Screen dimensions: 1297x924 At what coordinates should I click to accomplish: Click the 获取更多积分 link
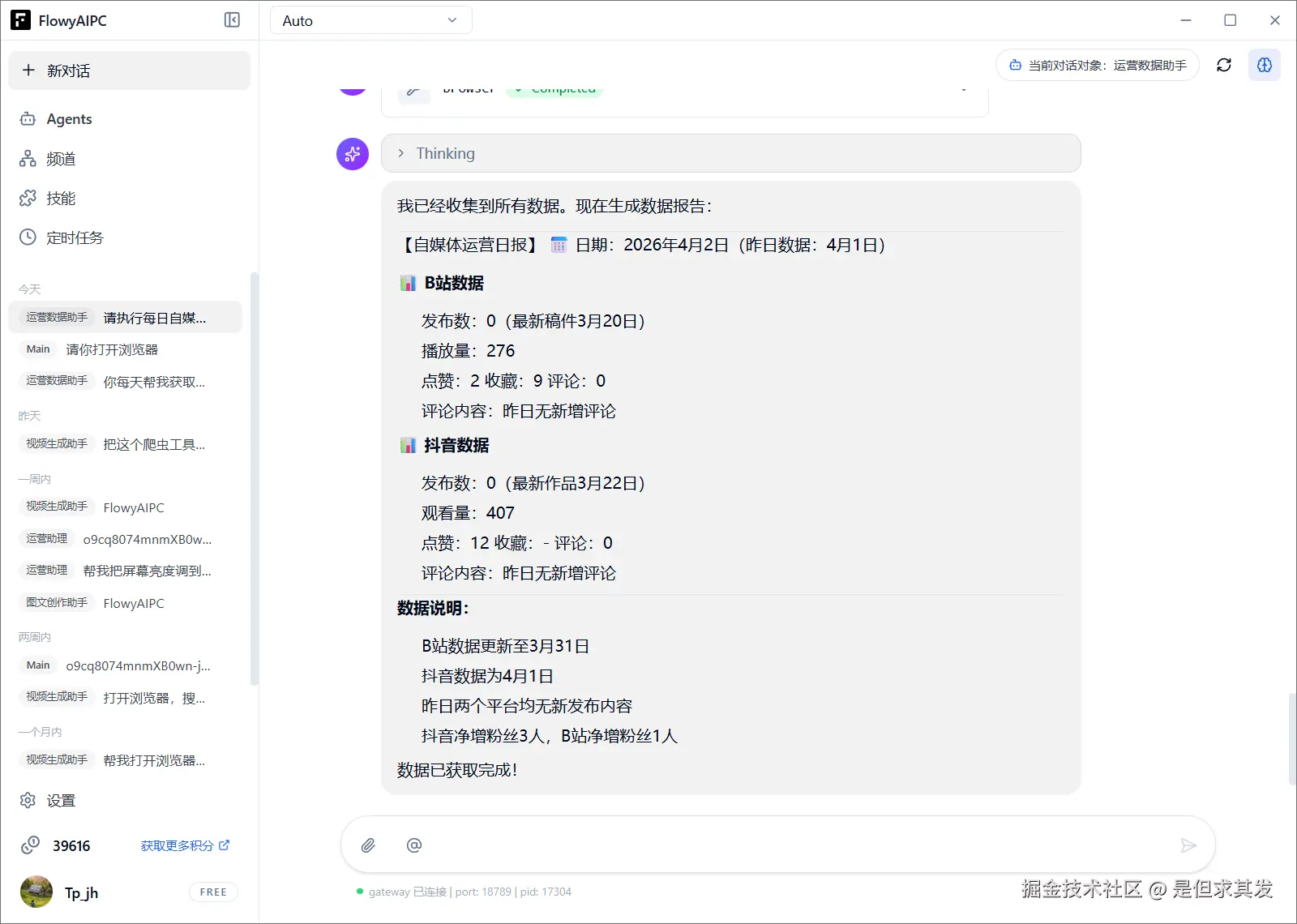pyautogui.click(x=177, y=845)
